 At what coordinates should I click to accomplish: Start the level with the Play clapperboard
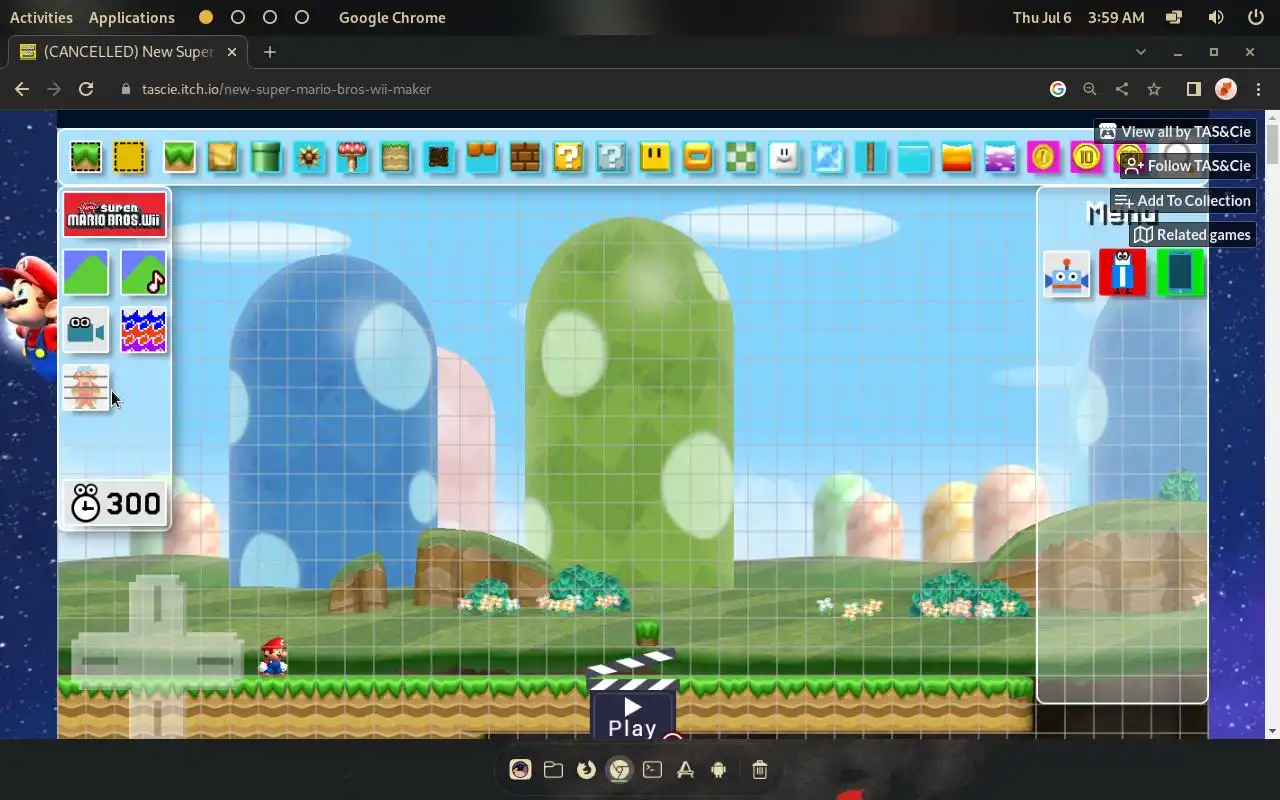(632, 696)
